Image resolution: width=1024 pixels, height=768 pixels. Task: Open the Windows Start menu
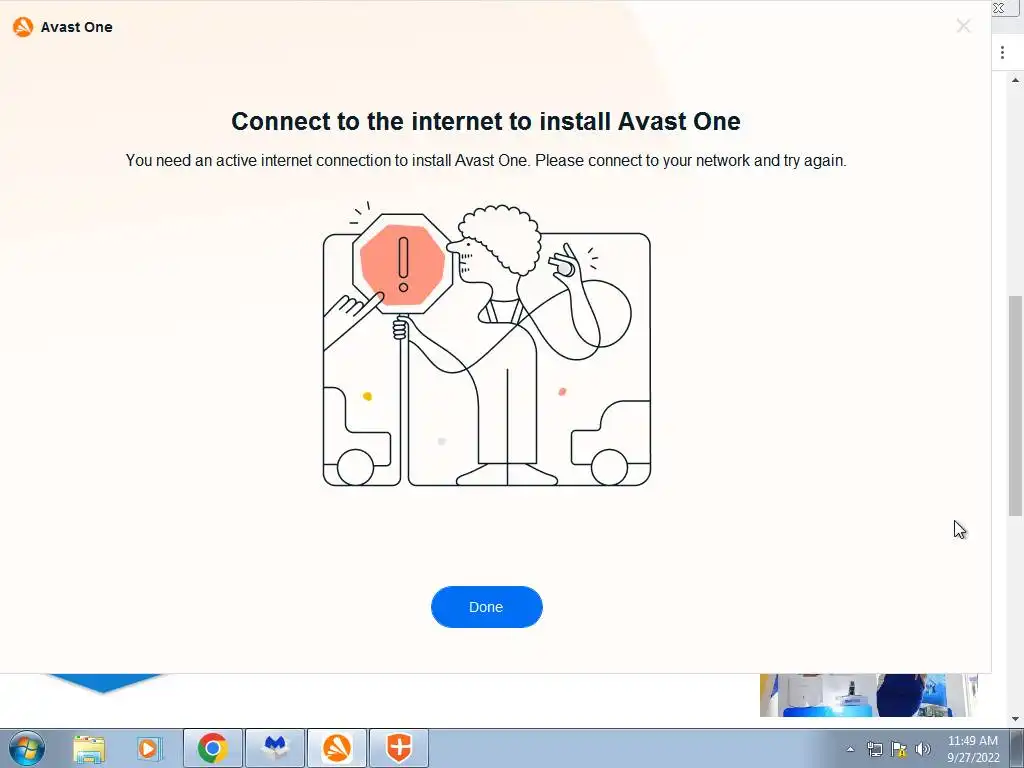point(27,748)
